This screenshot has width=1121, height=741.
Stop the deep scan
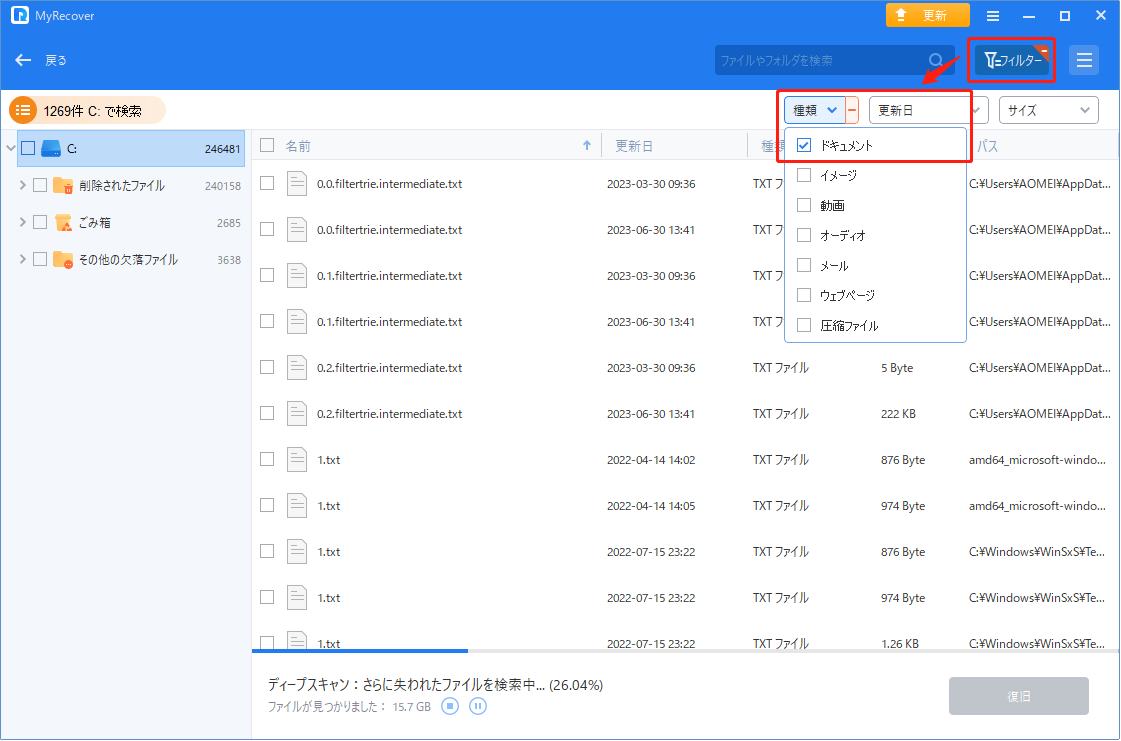point(450,707)
